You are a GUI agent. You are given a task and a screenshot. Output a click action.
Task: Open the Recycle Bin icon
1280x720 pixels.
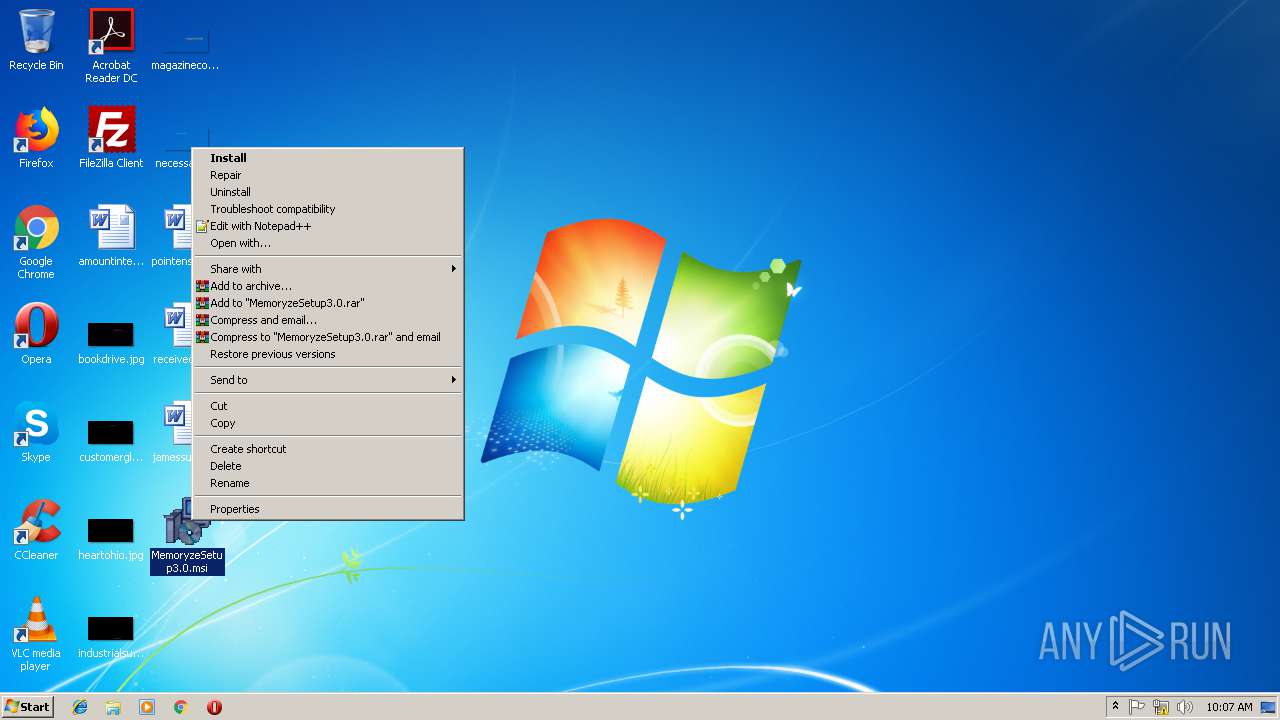tap(36, 40)
